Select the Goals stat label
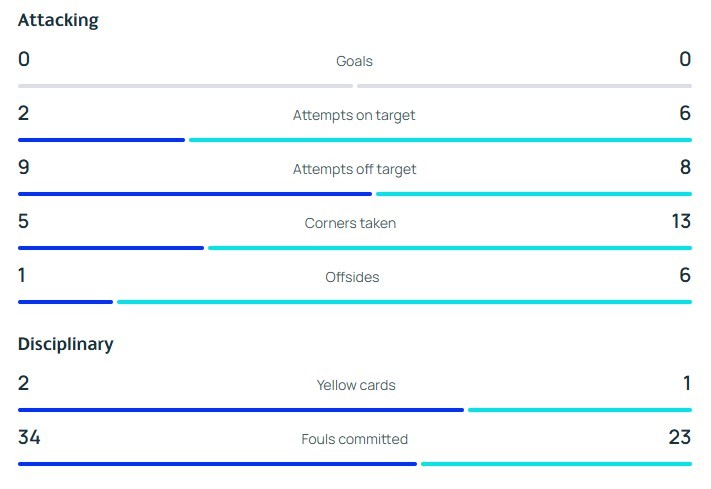 coord(354,61)
